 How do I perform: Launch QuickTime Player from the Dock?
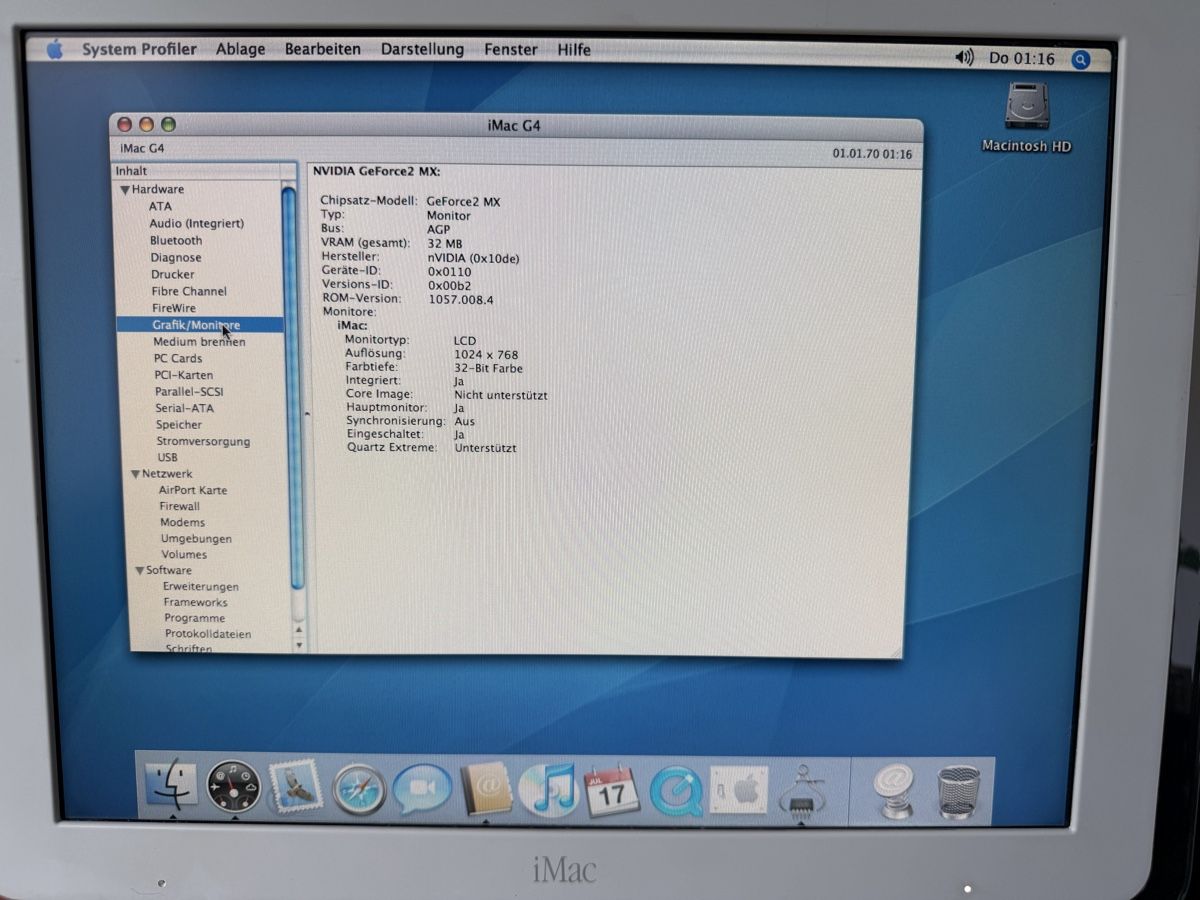(x=675, y=792)
